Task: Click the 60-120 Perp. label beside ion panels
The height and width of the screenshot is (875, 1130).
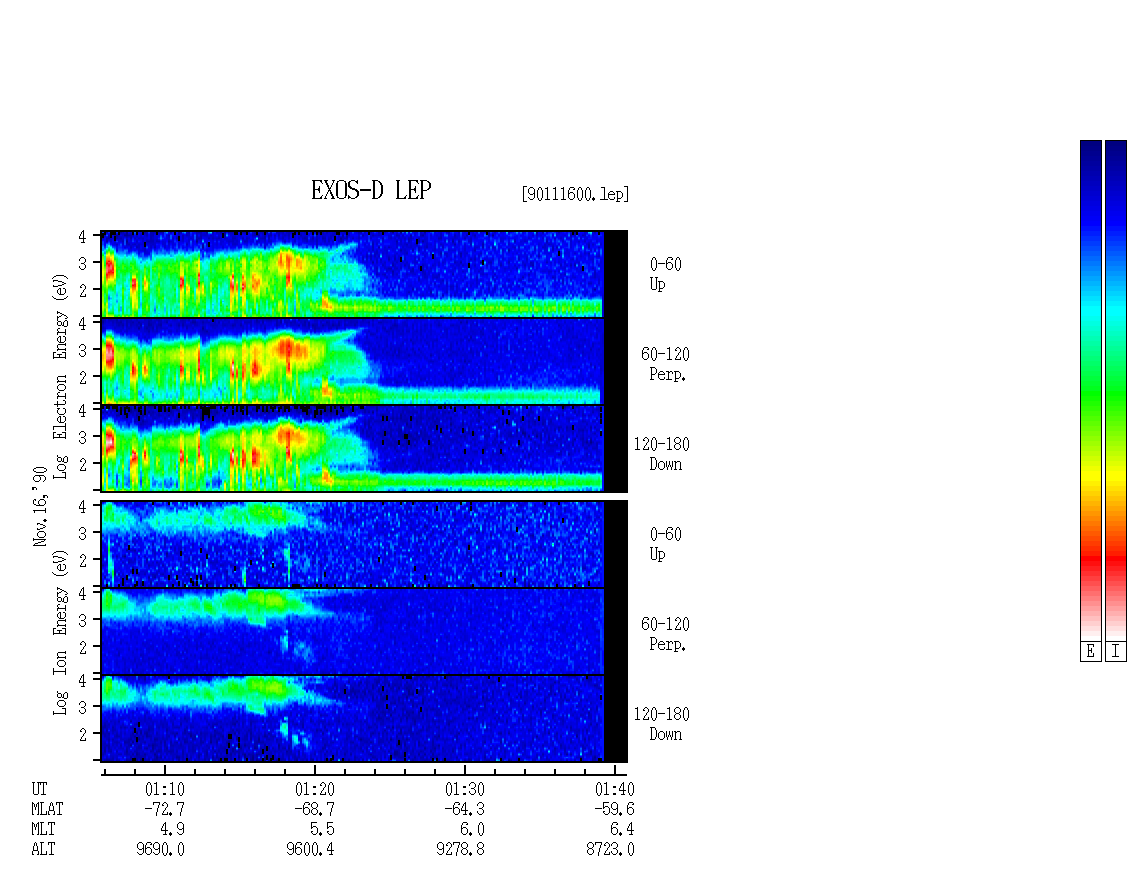Action: click(x=665, y=634)
